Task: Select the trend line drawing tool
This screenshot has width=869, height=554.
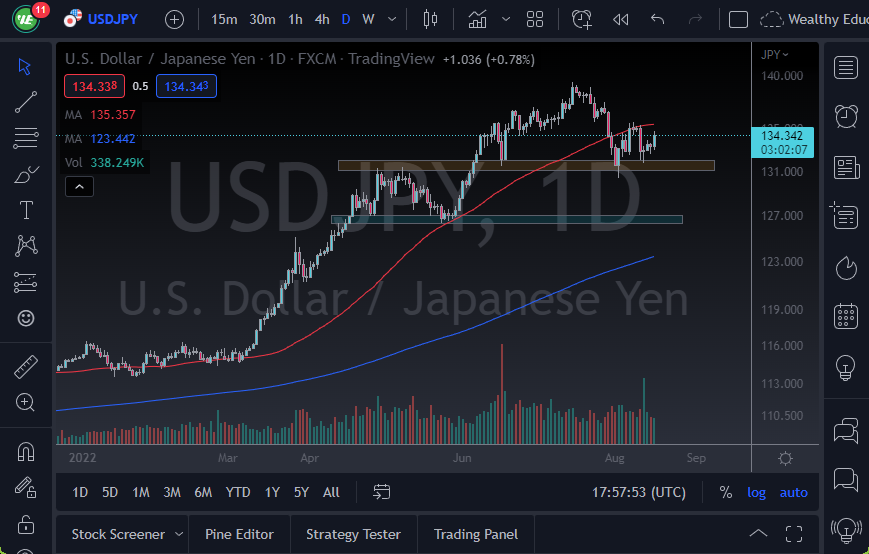Action: coord(26,101)
